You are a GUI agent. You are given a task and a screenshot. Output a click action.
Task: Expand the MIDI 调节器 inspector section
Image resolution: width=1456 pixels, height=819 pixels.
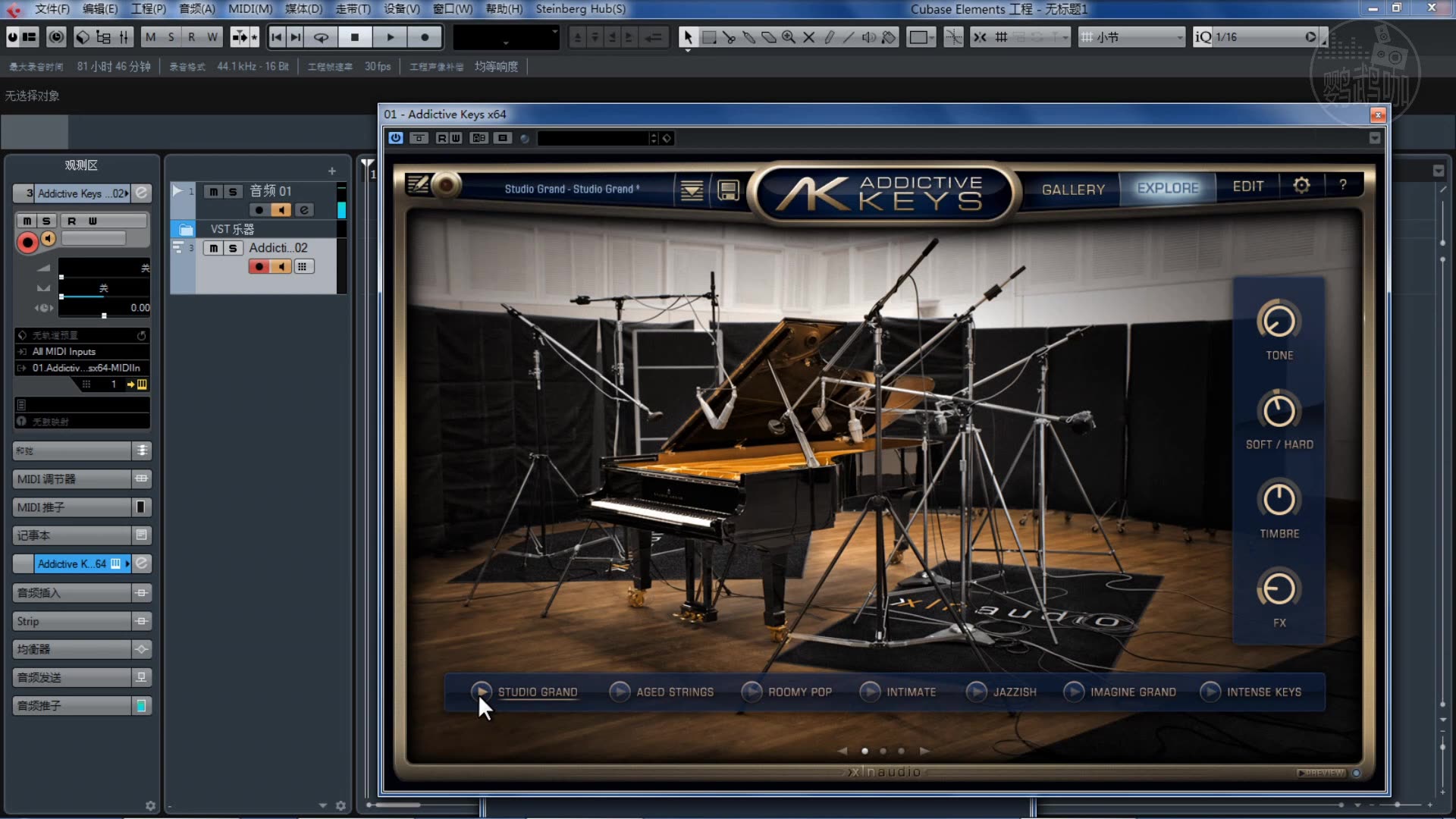[x=82, y=479]
